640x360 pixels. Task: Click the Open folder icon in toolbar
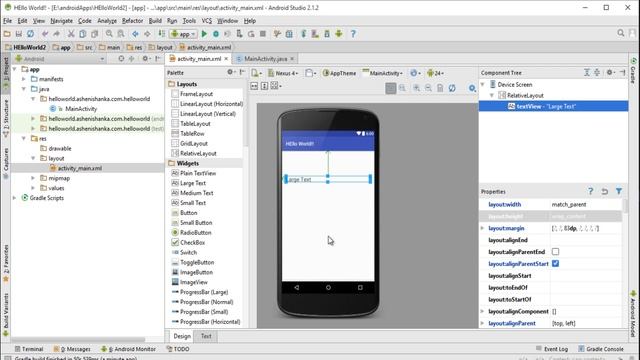7,34
